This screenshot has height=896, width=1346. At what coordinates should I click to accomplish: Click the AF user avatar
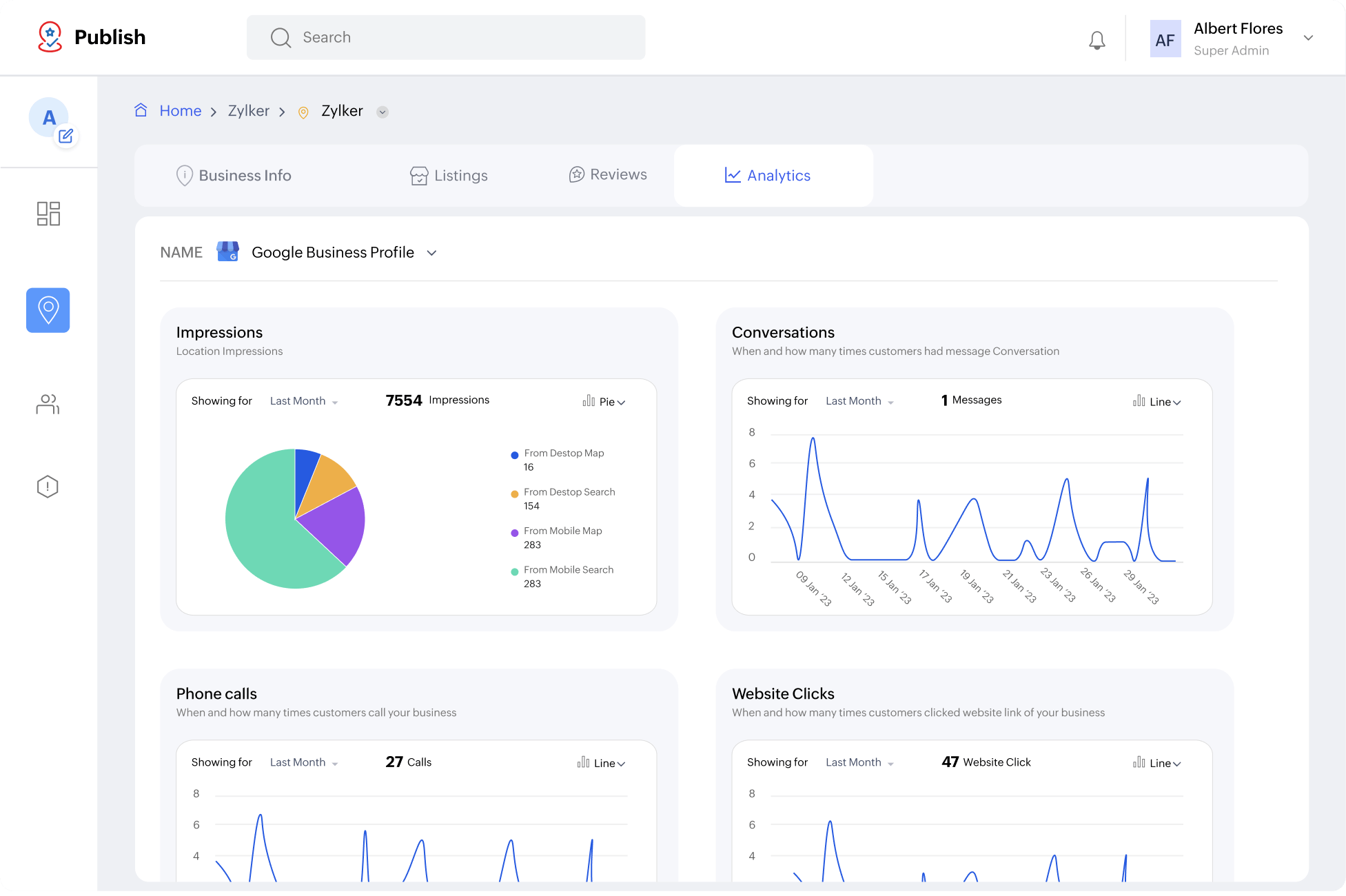[x=1165, y=39]
